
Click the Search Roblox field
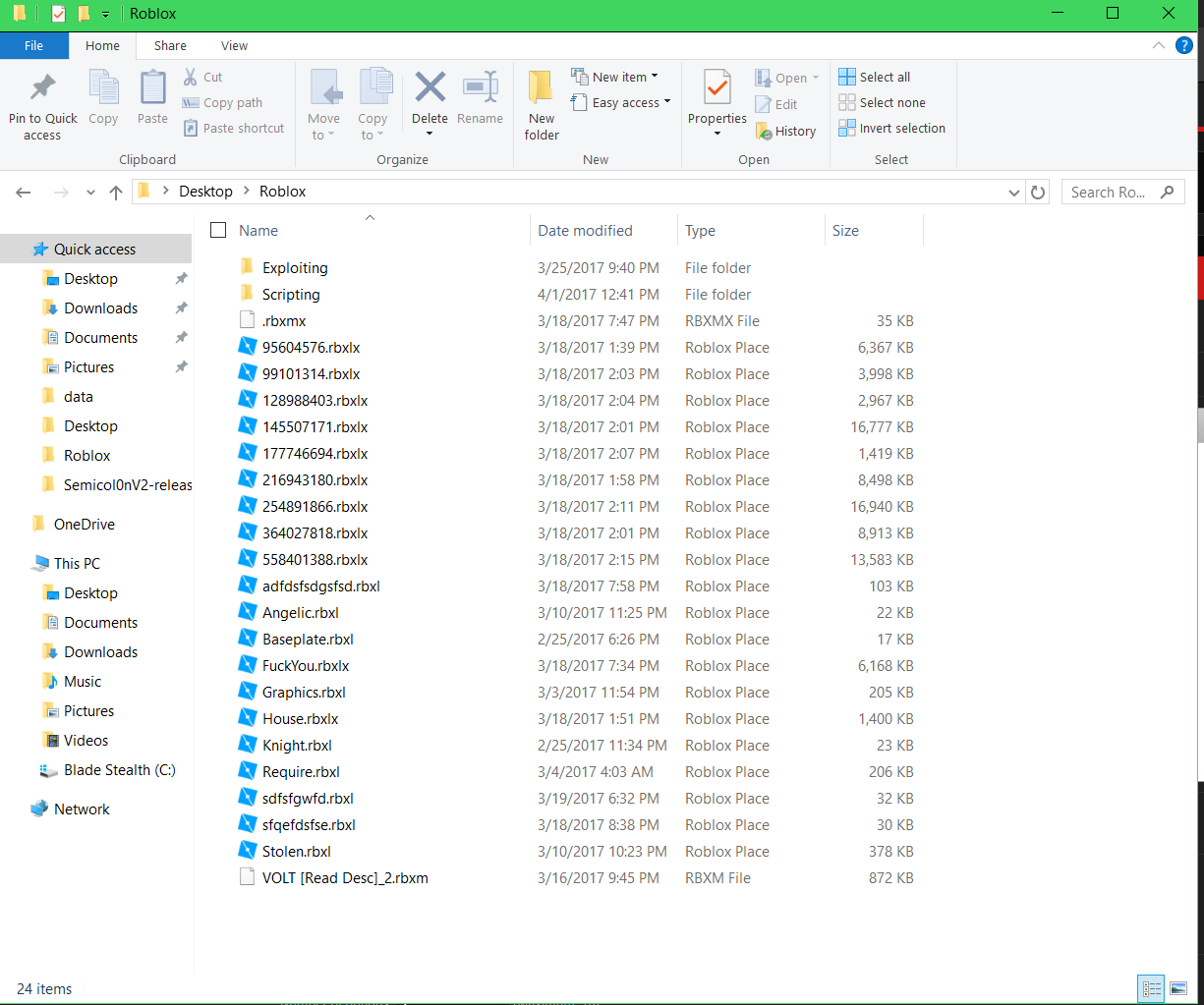coord(1122,193)
